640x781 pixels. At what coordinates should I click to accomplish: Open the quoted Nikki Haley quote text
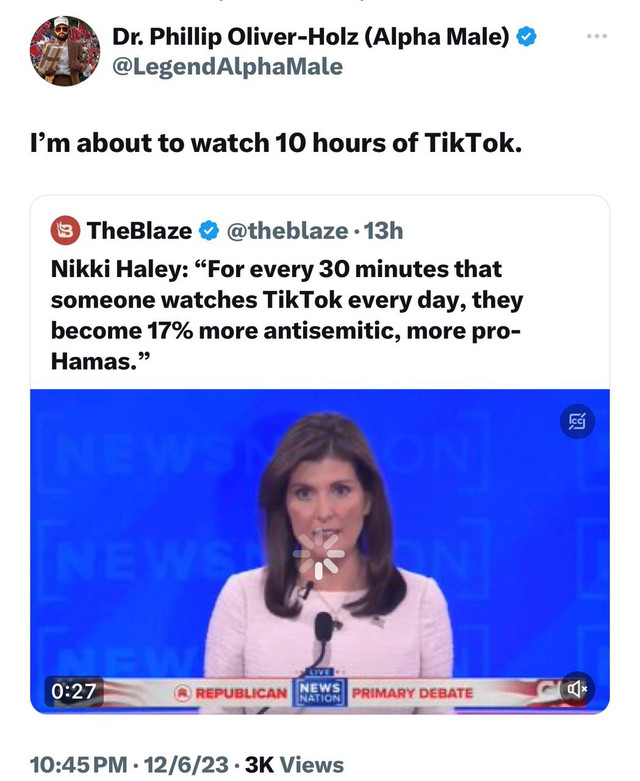pyautogui.click(x=287, y=313)
